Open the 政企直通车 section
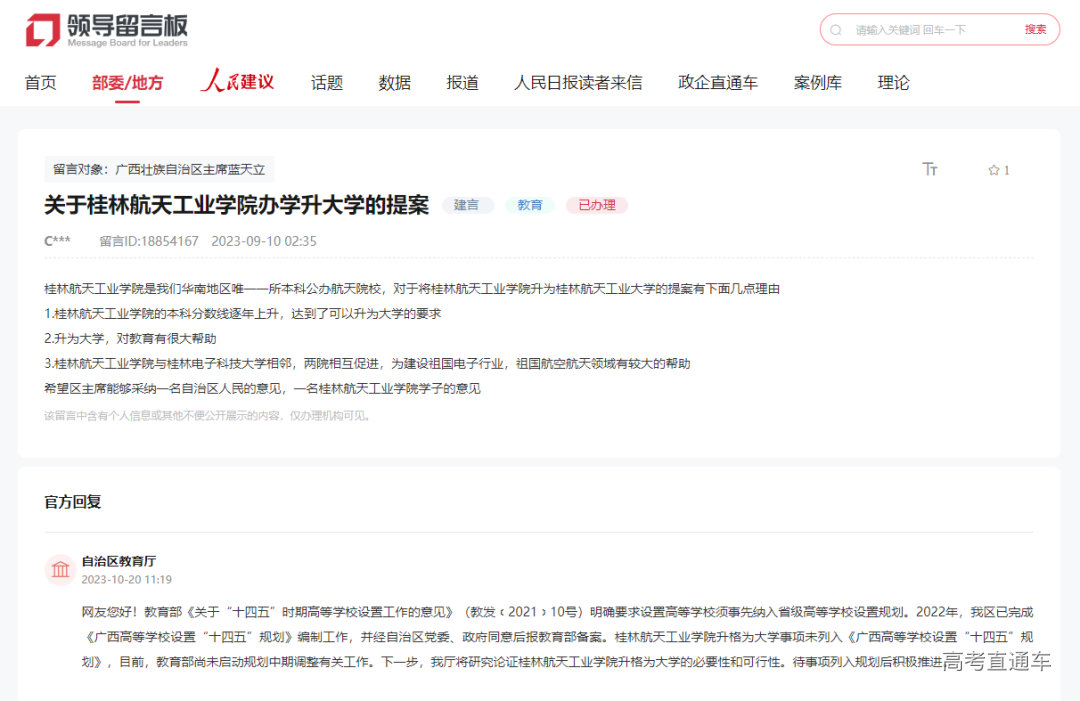The height and width of the screenshot is (701, 1080). 719,82
